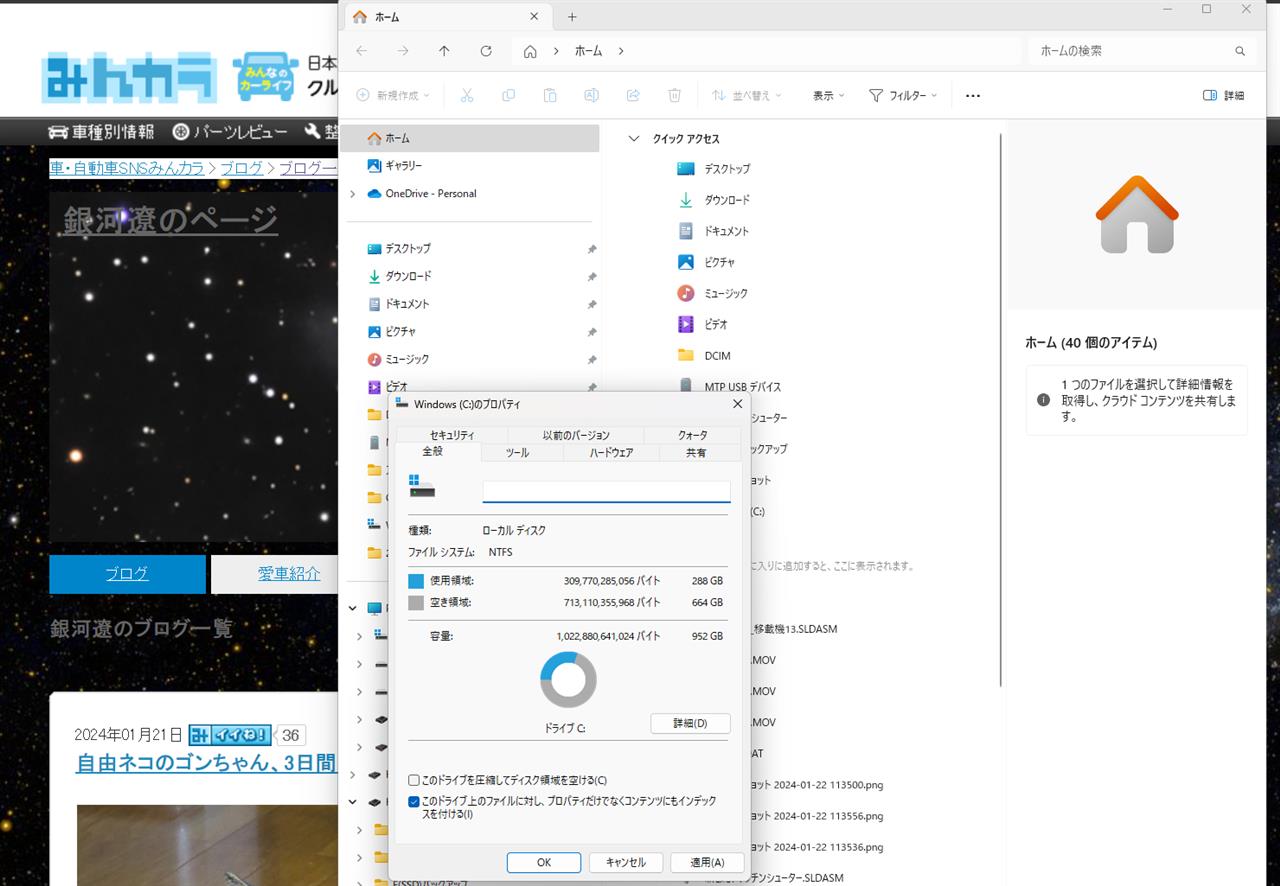Image resolution: width=1280 pixels, height=886 pixels.
Task: Click the Cut scissors icon in Explorer toolbar
Action: point(466,95)
